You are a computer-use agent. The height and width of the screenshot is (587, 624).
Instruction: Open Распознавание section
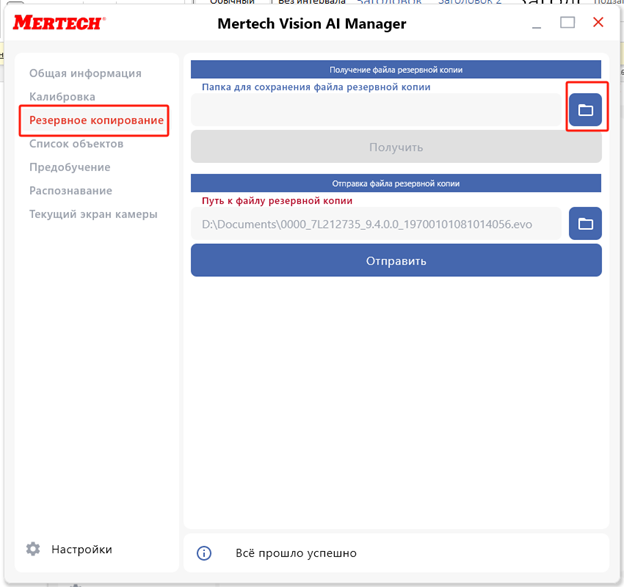click(x=70, y=191)
